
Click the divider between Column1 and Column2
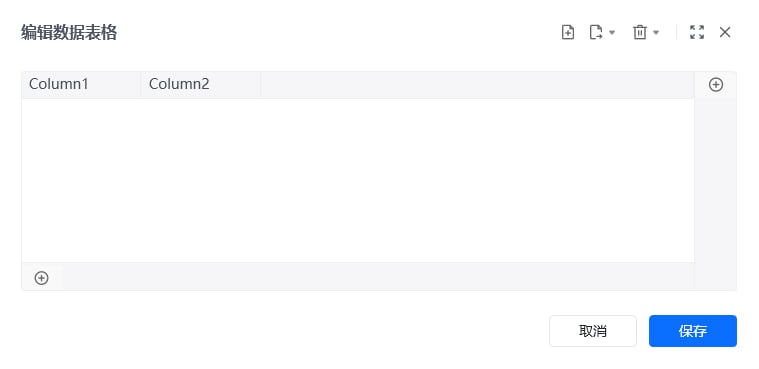pyautogui.click(x=141, y=84)
